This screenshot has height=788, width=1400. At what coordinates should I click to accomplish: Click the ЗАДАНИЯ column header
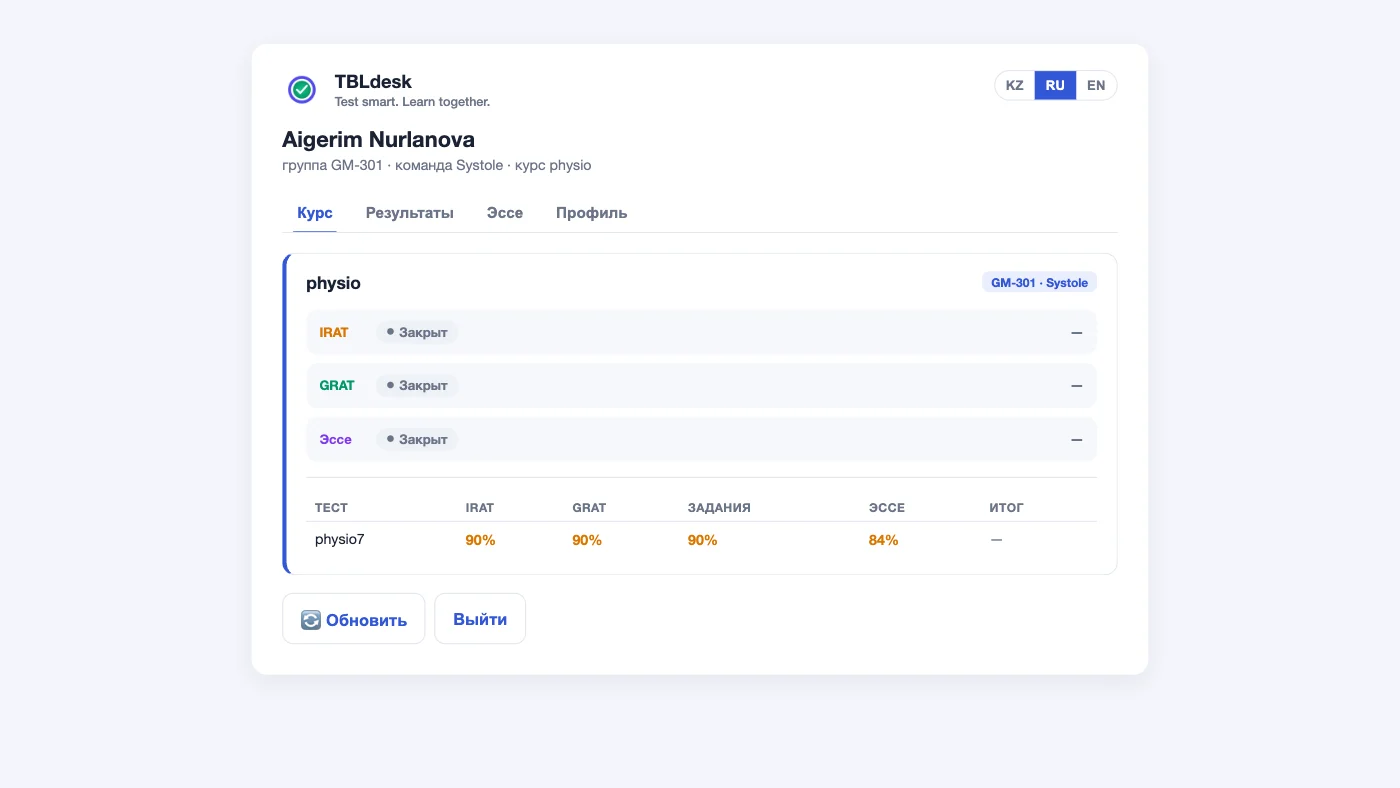(x=719, y=508)
